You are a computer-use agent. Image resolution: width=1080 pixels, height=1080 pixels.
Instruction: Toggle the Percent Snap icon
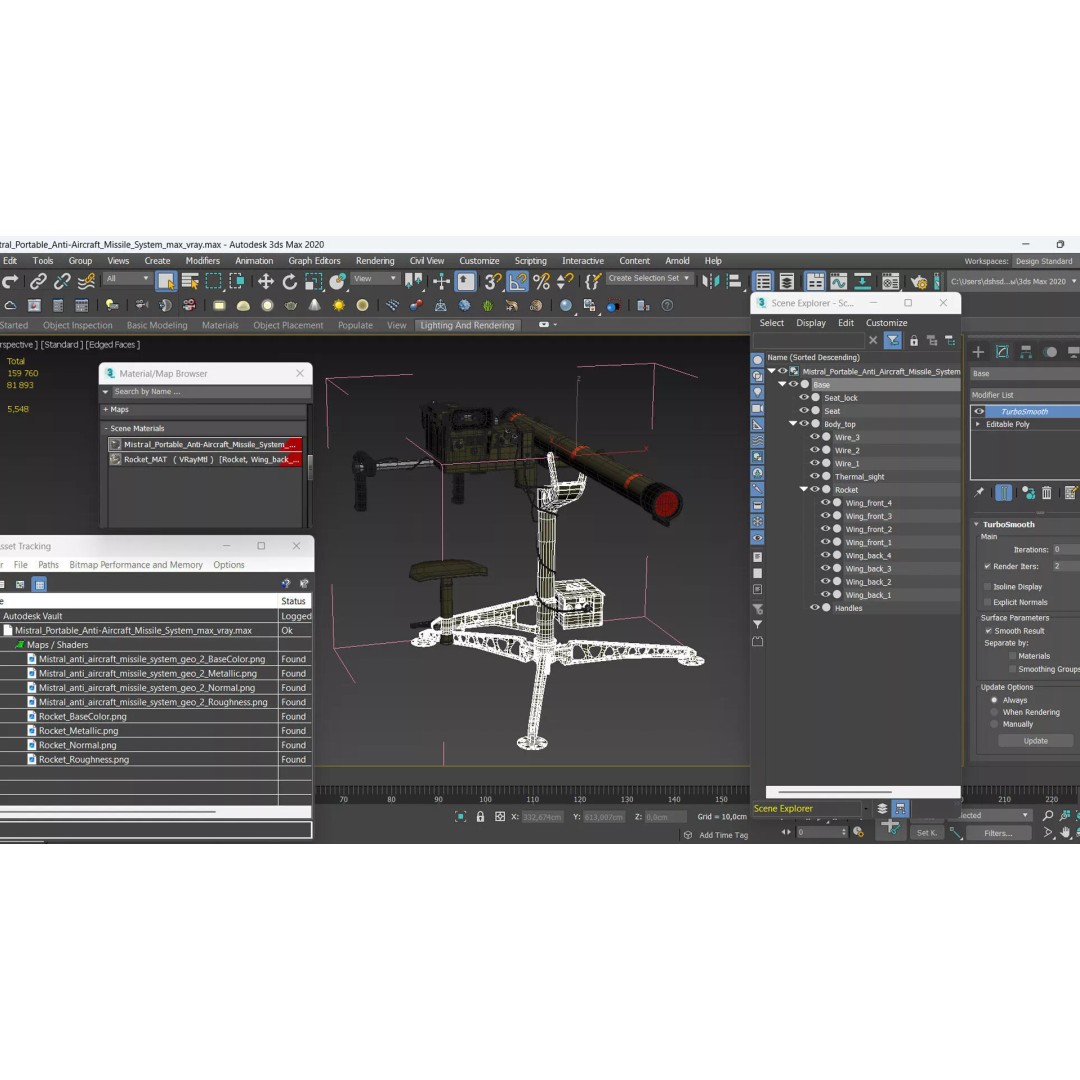(x=541, y=281)
